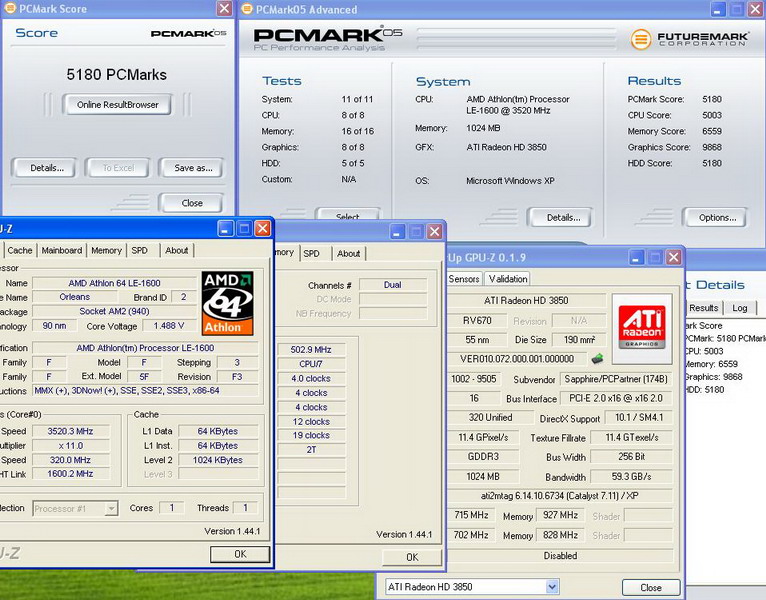The width and height of the screenshot is (766, 600).
Task: Close the rear CPU-Z window with X
Action: coord(434,232)
